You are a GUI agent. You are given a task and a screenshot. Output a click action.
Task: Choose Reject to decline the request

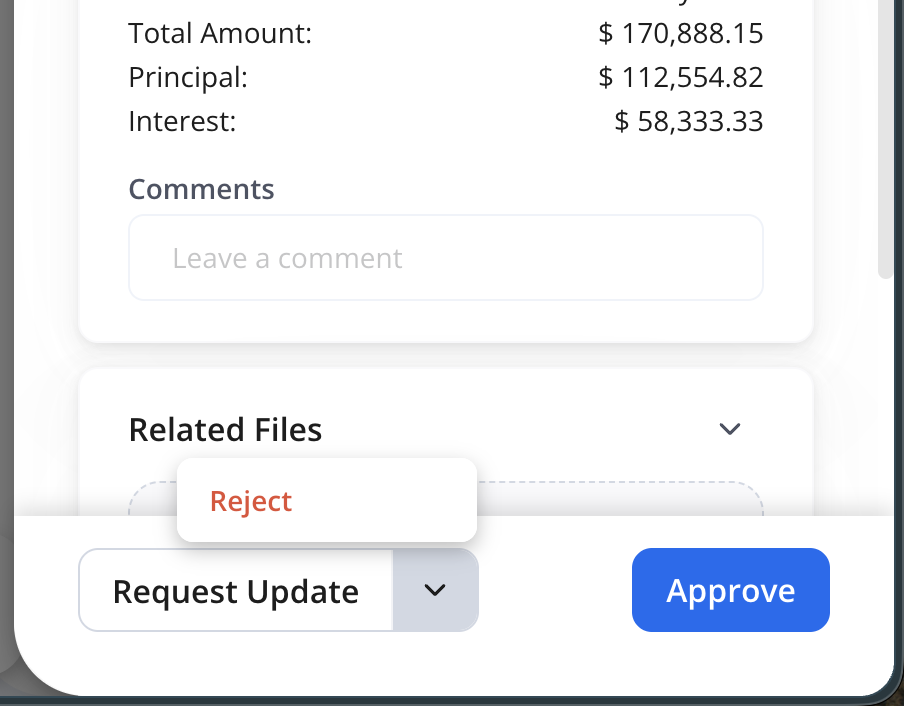click(250, 500)
